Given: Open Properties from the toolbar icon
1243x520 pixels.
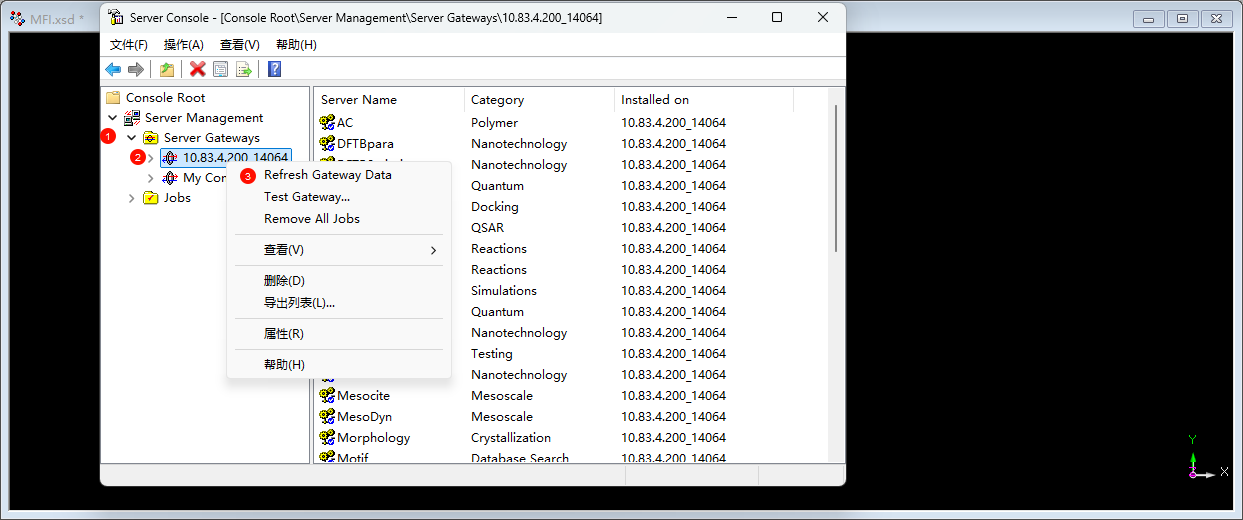Looking at the screenshot, I should [220, 69].
